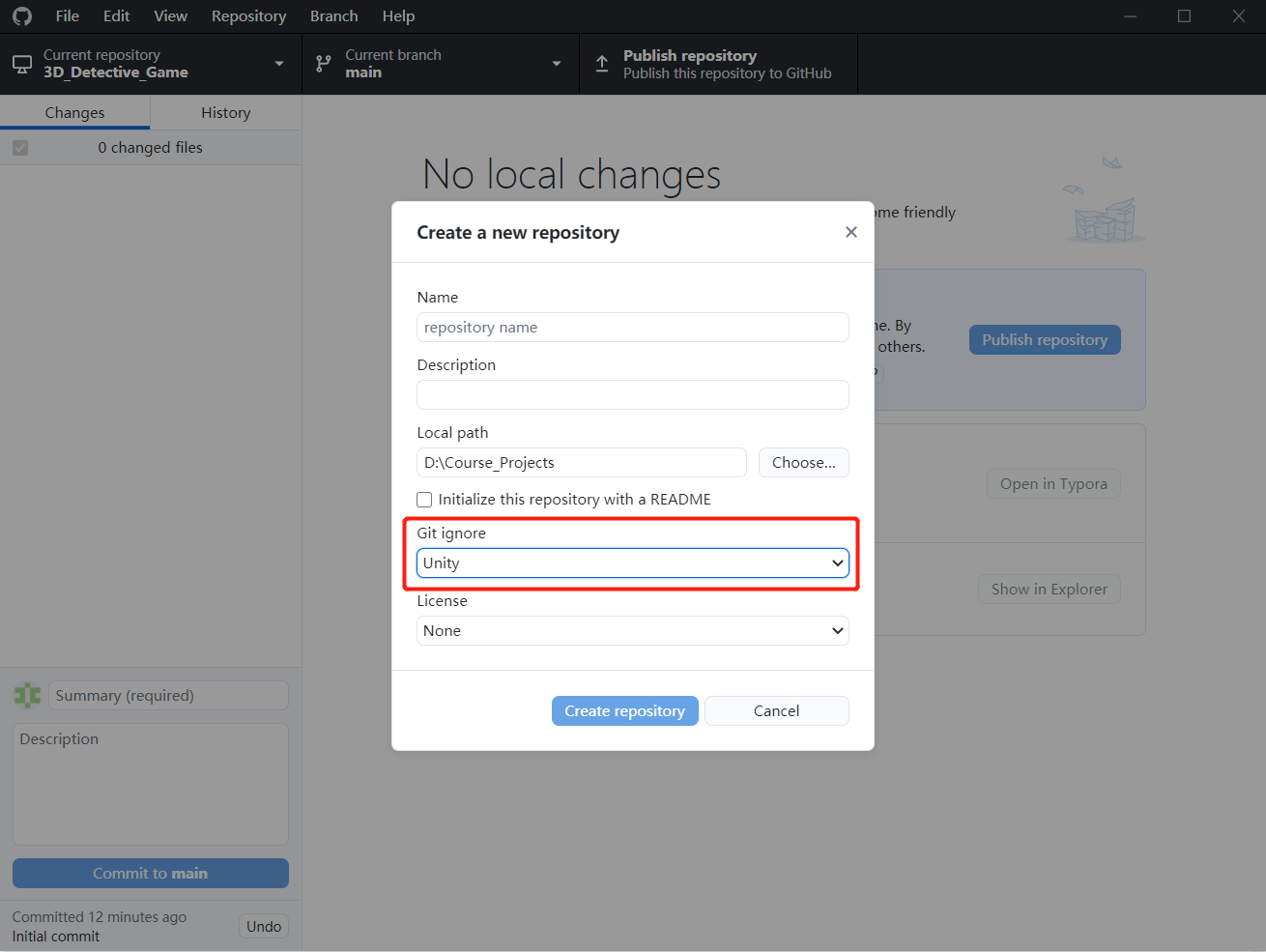The height and width of the screenshot is (952, 1266).
Task: Click Show in Explorer
Action: pos(1049,589)
